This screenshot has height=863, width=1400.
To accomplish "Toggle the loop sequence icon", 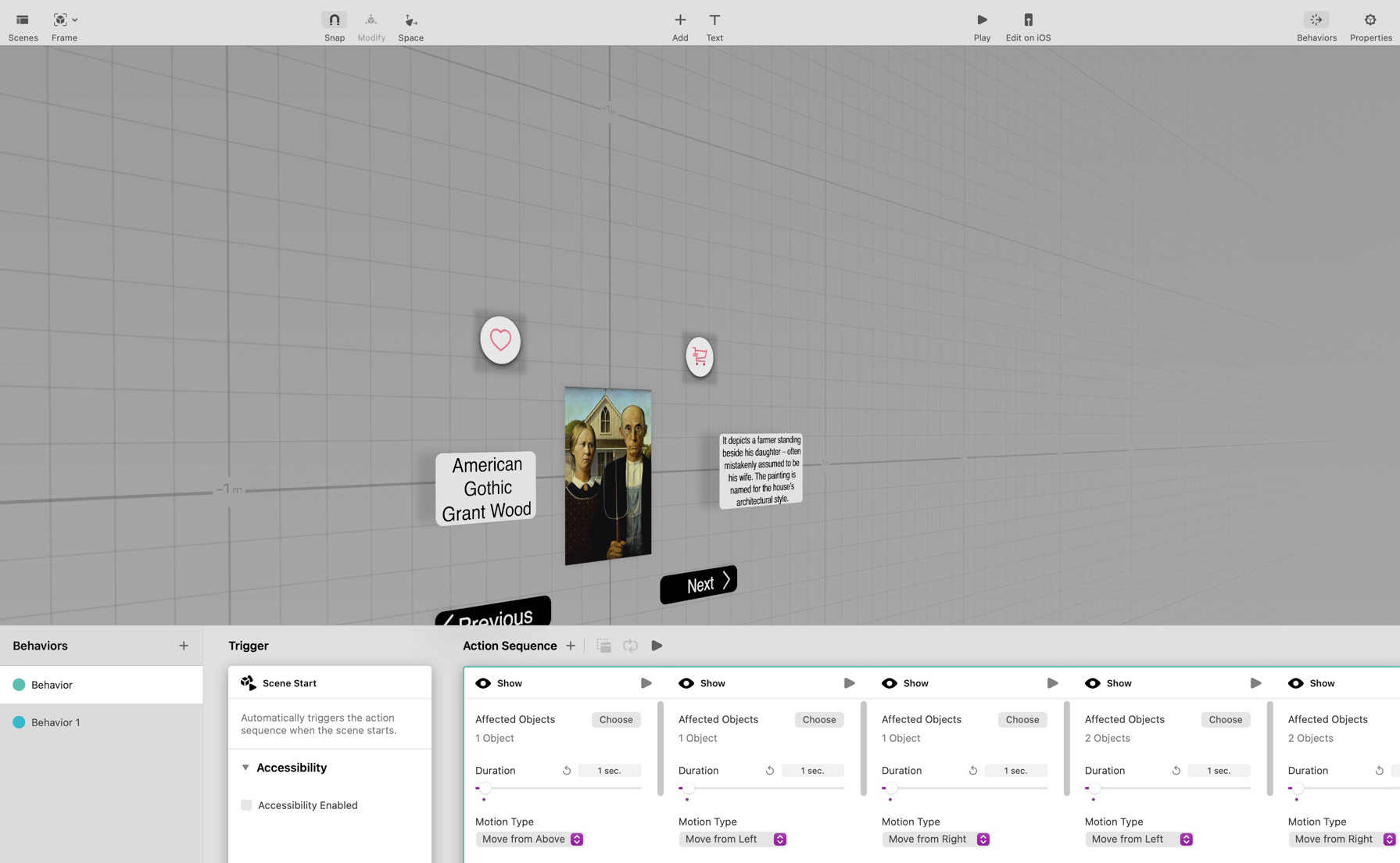I will (x=630, y=646).
